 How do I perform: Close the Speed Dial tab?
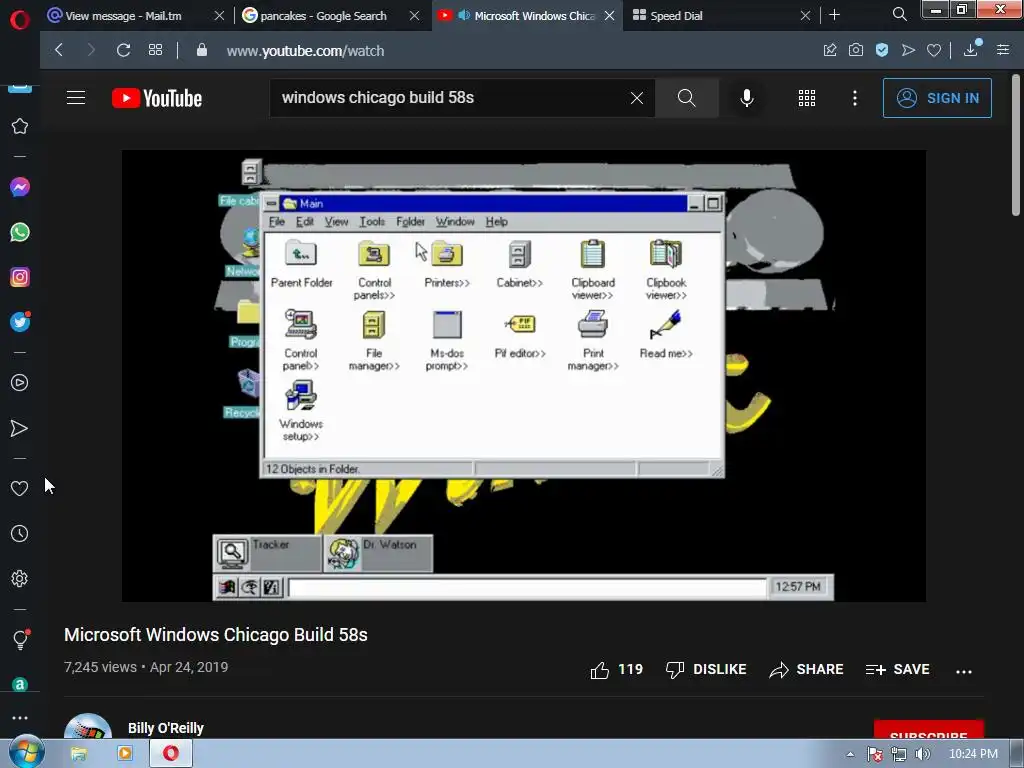click(x=805, y=16)
